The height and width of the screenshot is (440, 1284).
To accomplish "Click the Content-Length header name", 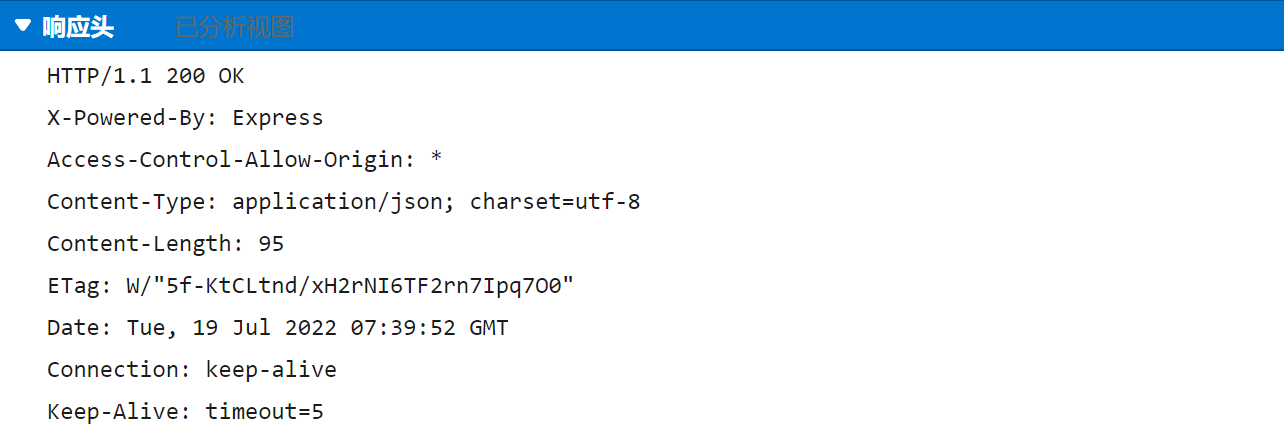I will [x=139, y=244].
